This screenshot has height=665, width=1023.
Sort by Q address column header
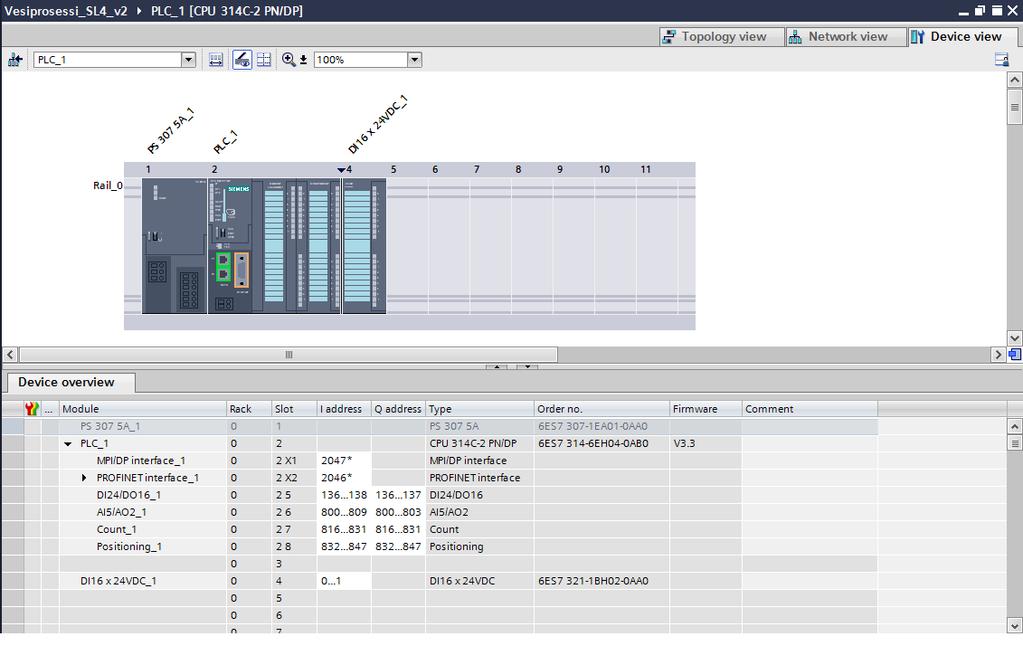398,409
